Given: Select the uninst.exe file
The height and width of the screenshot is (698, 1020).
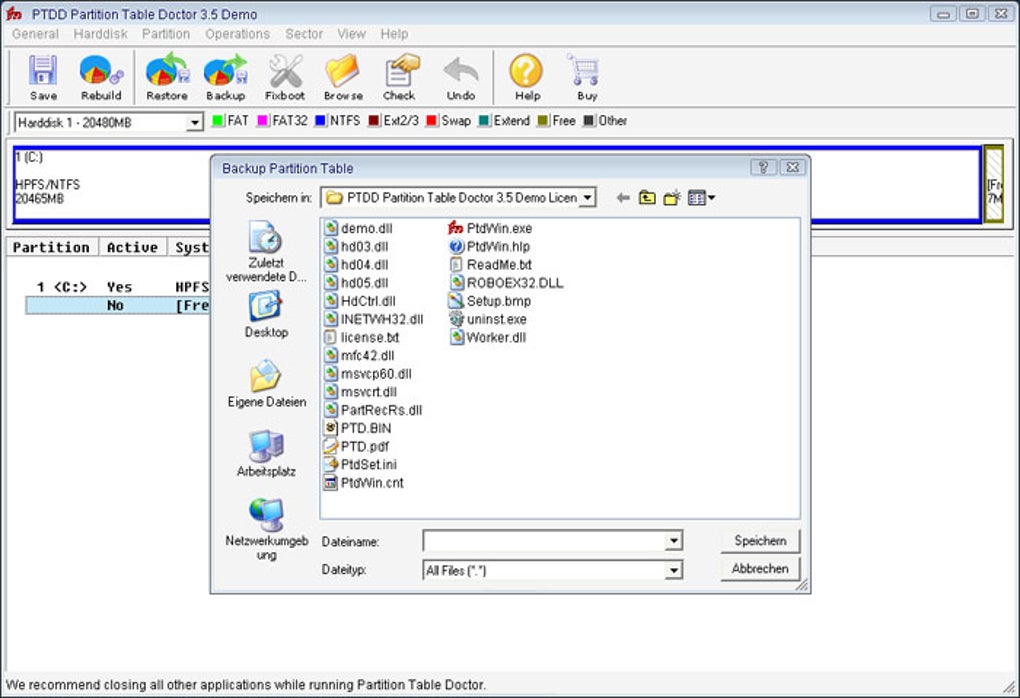Looking at the screenshot, I should [488, 319].
